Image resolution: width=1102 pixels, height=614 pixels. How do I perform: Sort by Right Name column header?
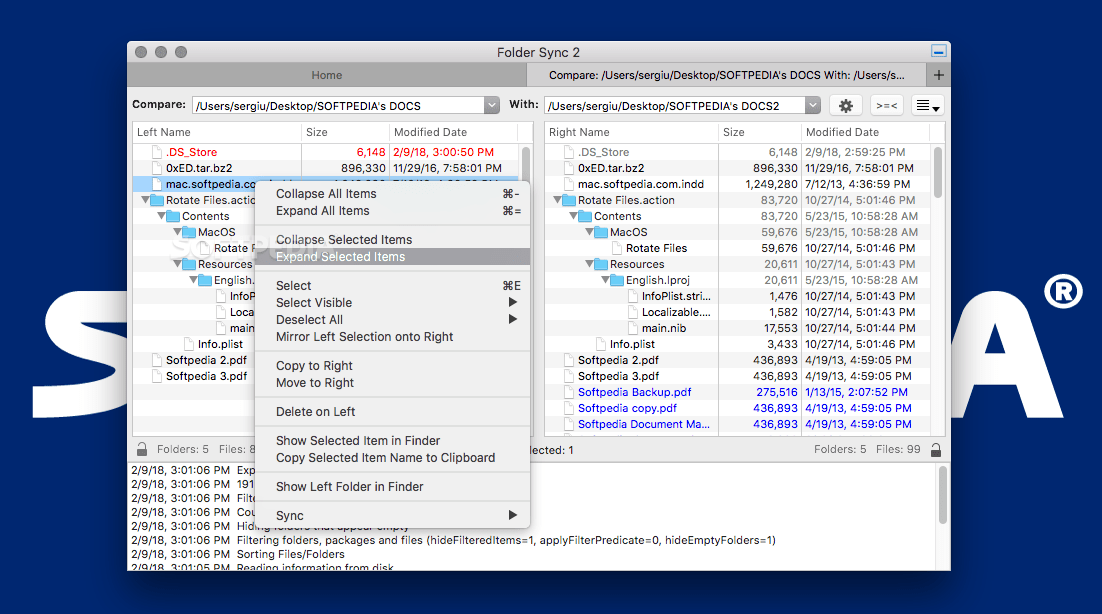631,132
